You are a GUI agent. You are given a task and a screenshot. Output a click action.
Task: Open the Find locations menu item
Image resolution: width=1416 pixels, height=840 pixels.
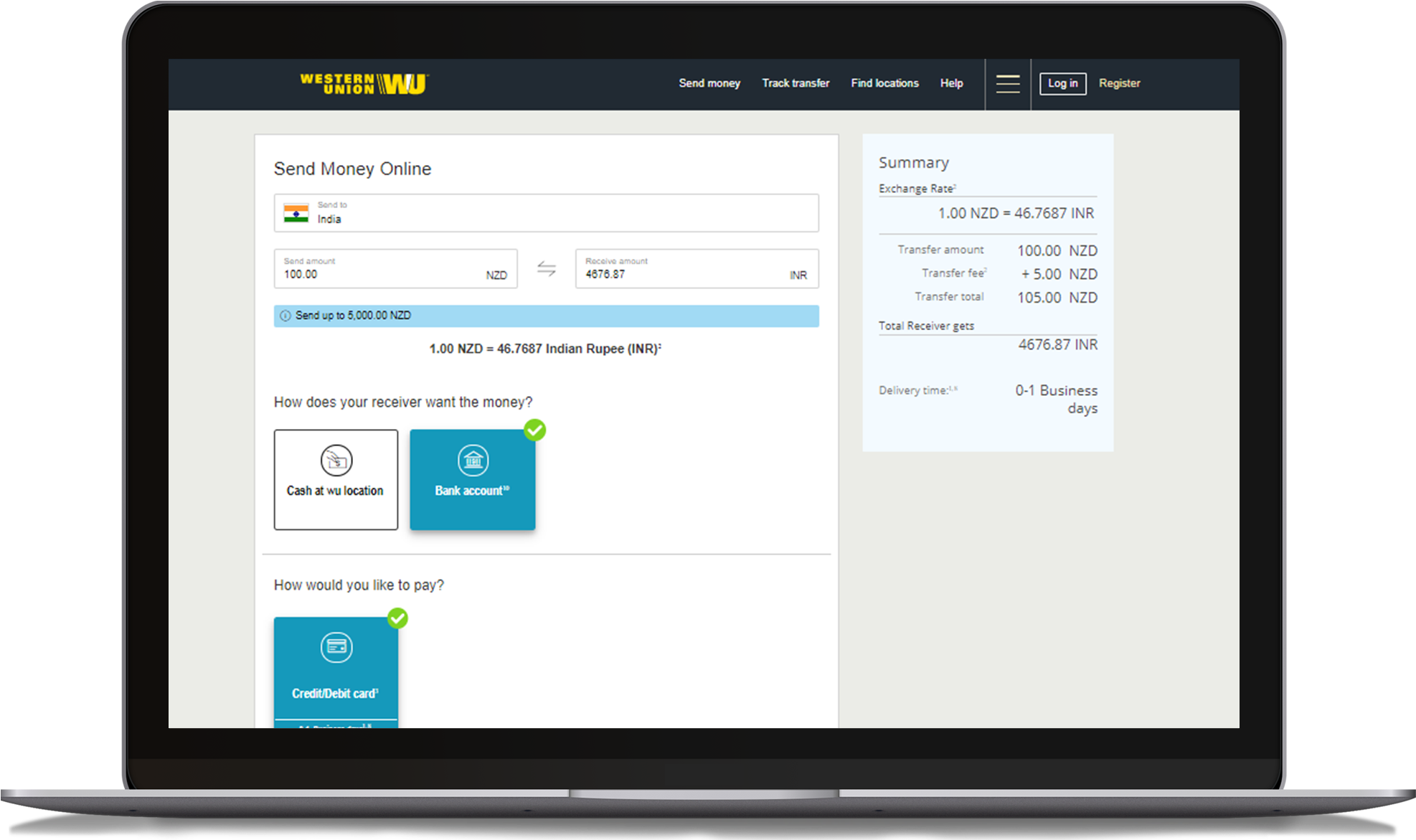point(884,83)
